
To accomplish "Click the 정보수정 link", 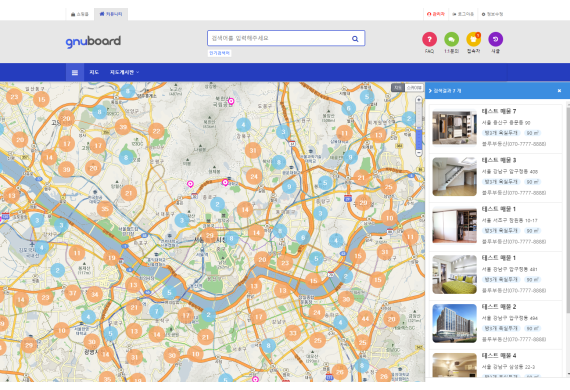I will [x=493, y=14].
